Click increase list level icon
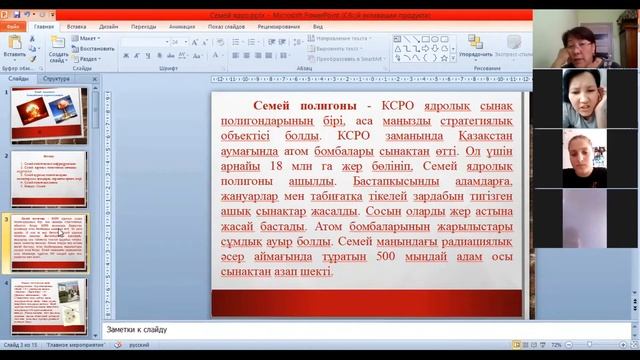Image resolution: width=640 pixels, height=360 pixels. point(282,42)
